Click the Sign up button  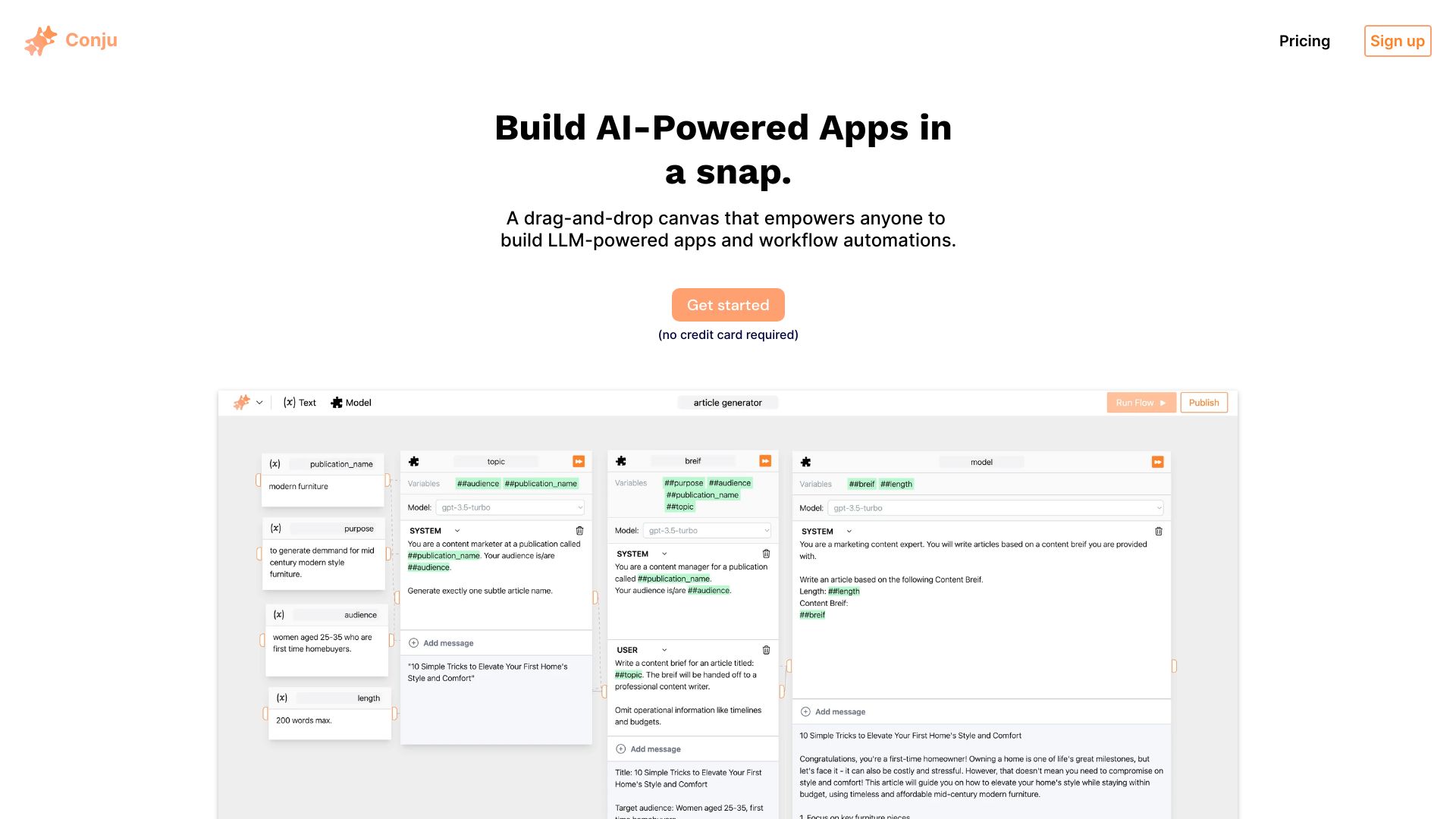click(1398, 41)
